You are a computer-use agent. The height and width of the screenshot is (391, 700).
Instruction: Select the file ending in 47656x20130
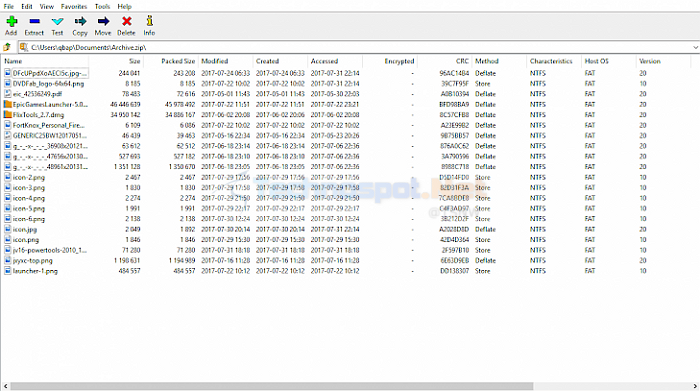(50, 157)
